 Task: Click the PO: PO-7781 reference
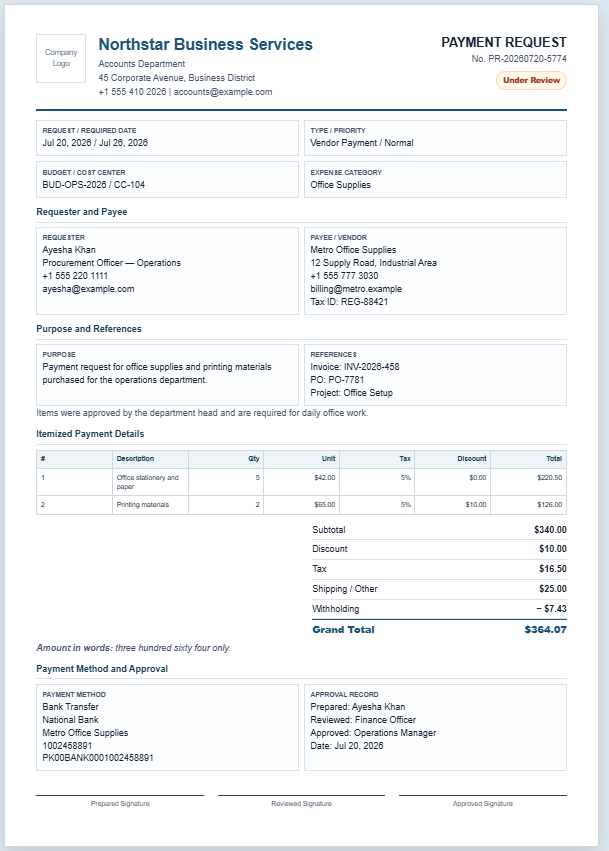click(x=337, y=380)
